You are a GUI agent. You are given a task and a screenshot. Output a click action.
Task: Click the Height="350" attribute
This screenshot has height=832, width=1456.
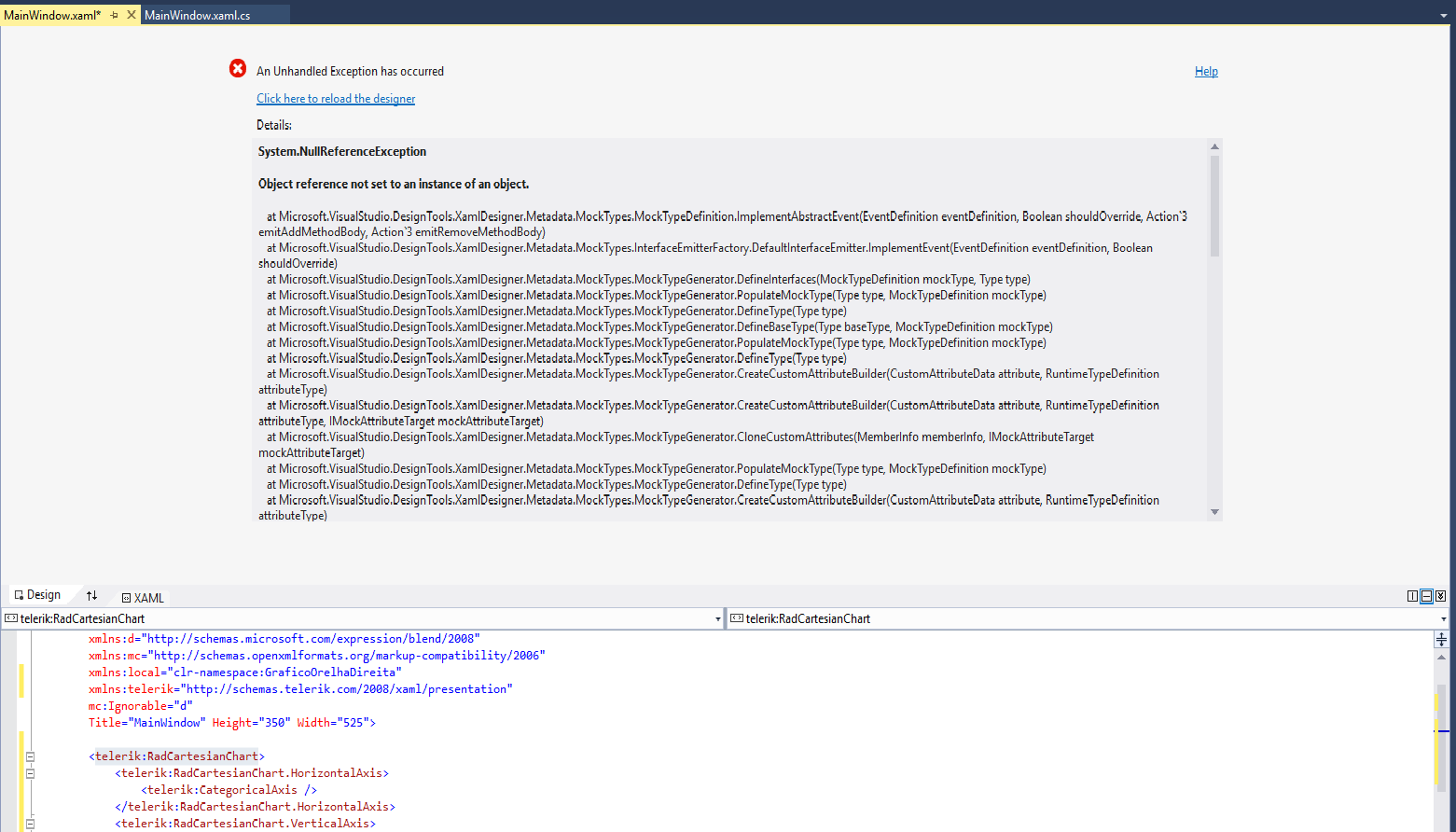(x=251, y=723)
